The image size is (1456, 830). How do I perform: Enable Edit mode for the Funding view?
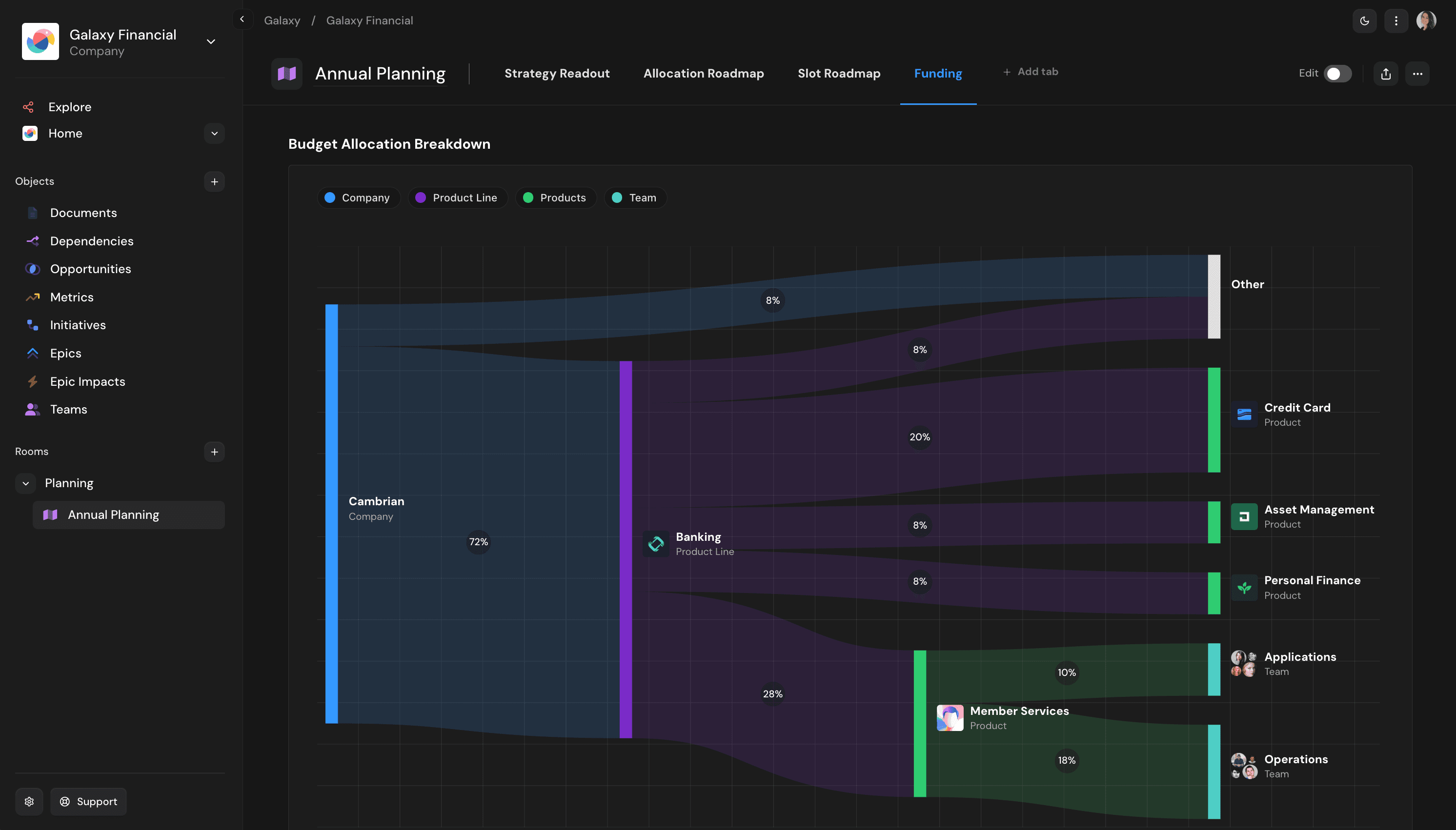(x=1337, y=74)
